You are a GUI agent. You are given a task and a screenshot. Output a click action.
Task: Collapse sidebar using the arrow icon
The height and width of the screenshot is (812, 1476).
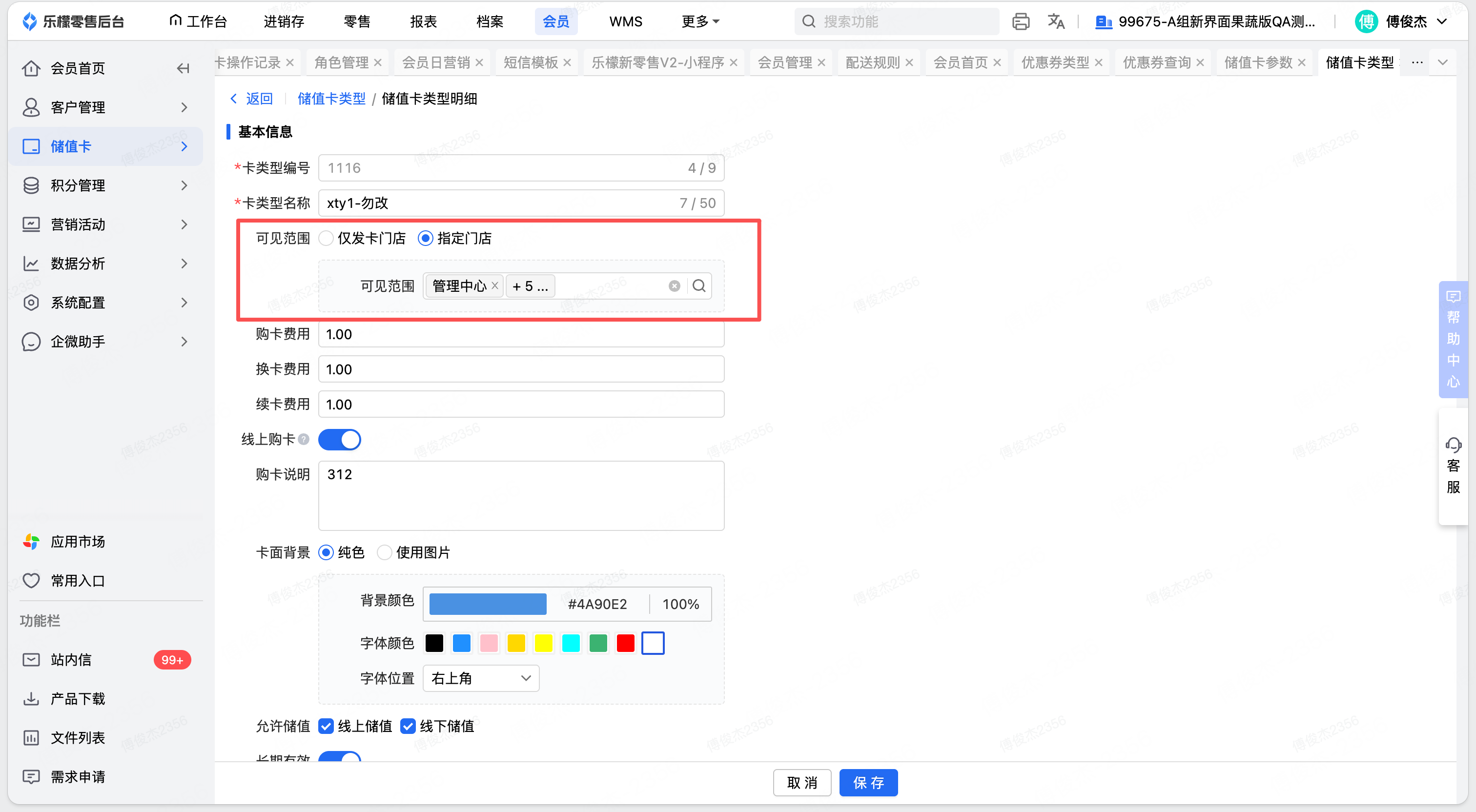pyautogui.click(x=183, y=69)
